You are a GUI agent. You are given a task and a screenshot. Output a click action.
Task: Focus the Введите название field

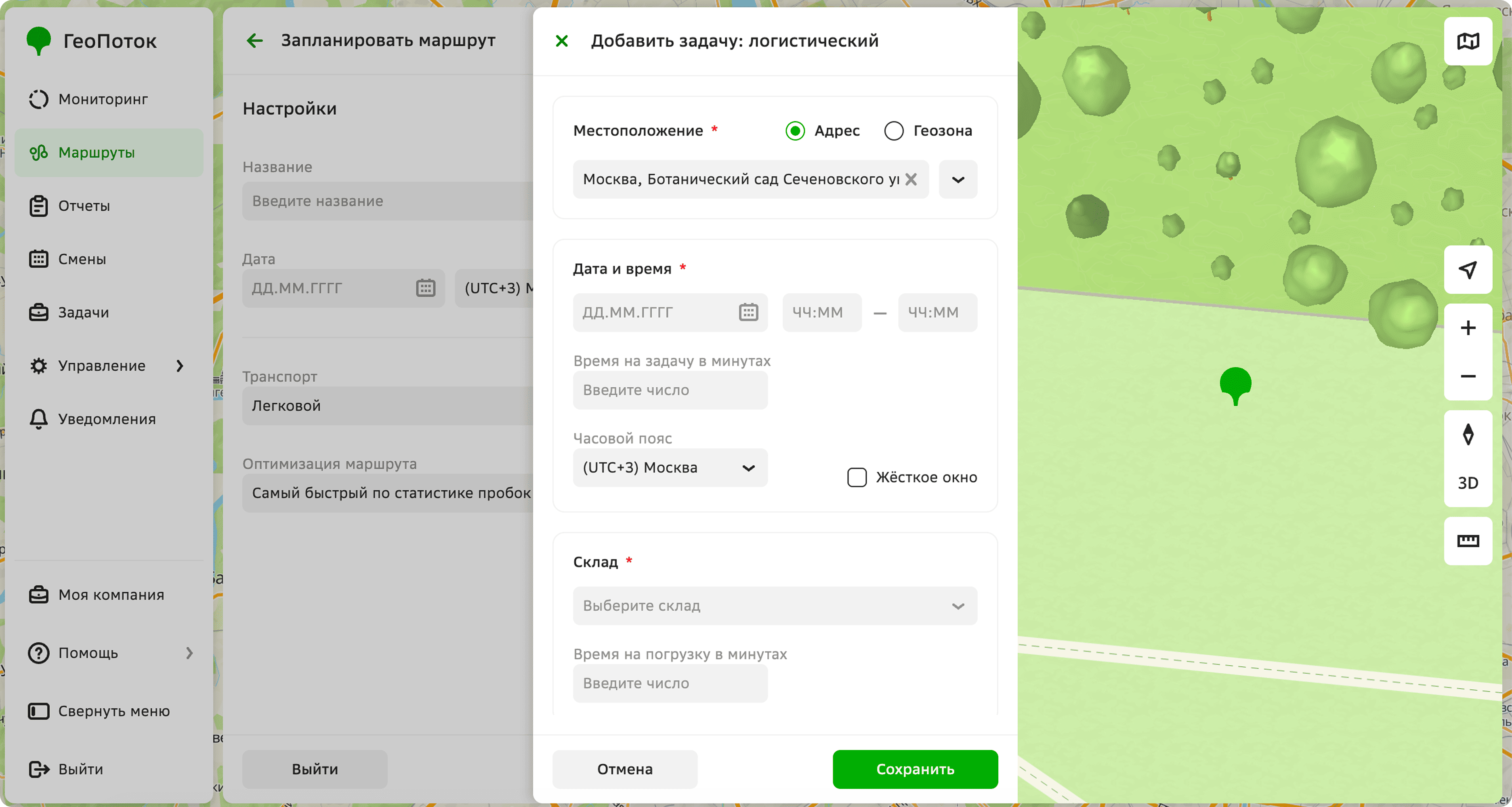point(387,201)
